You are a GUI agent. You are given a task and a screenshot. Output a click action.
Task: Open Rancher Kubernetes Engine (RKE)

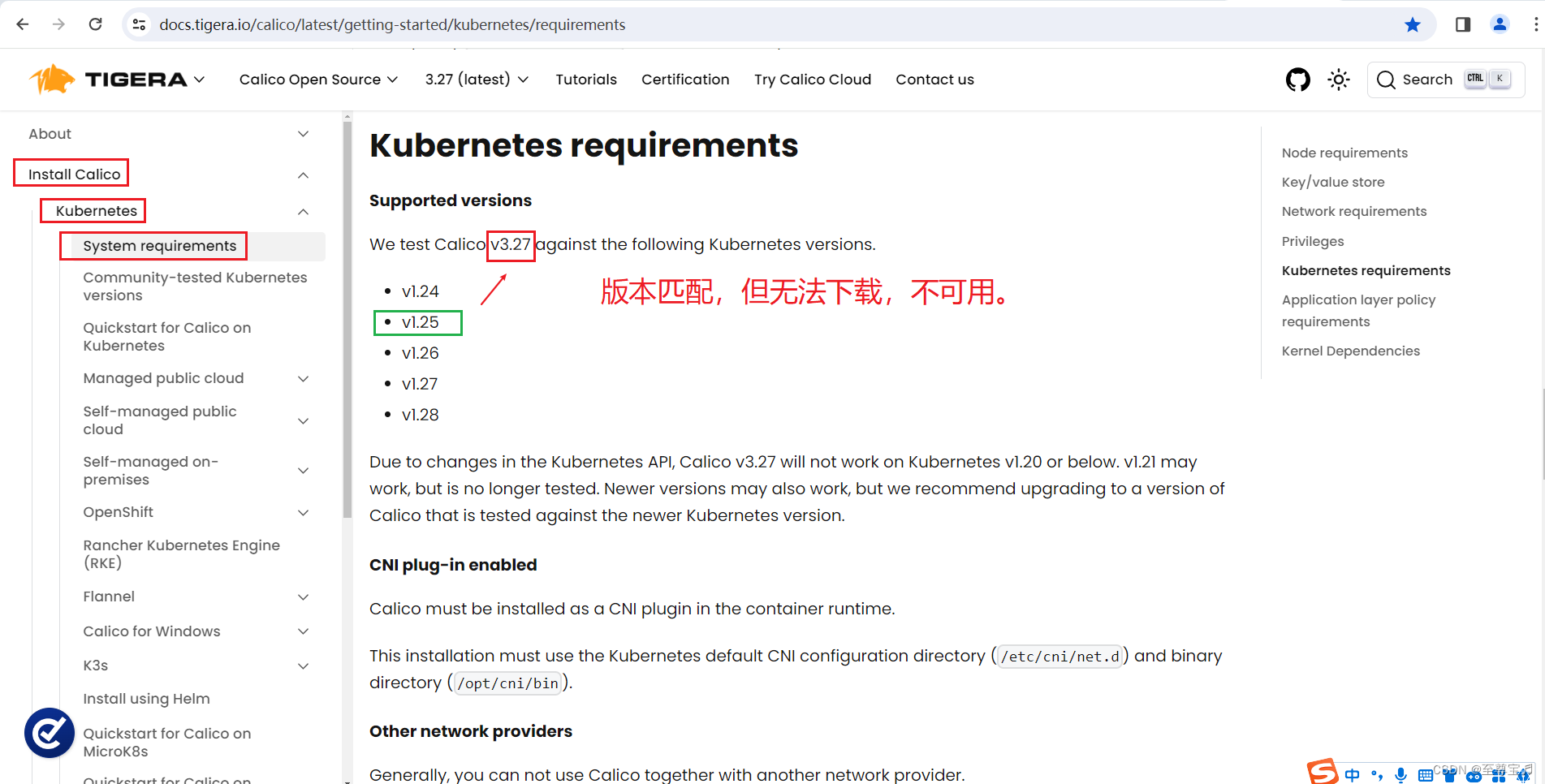181,554
